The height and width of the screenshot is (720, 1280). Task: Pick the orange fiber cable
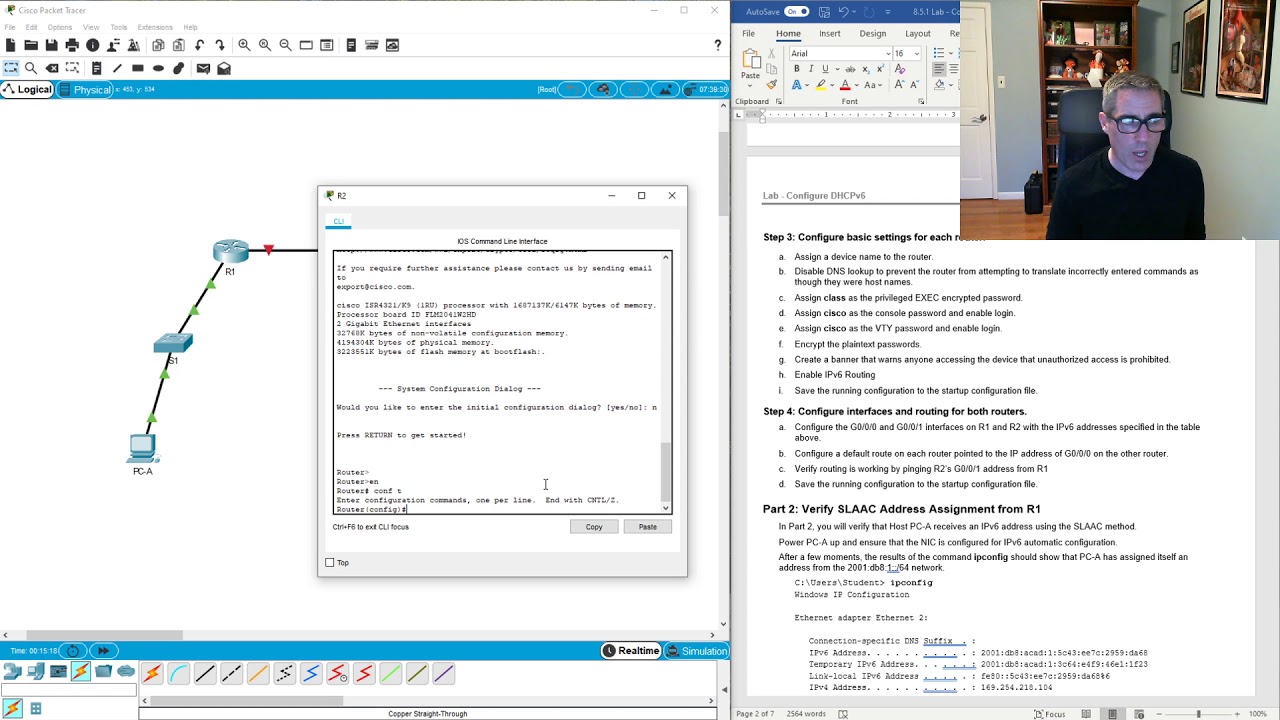coord(258,673)
